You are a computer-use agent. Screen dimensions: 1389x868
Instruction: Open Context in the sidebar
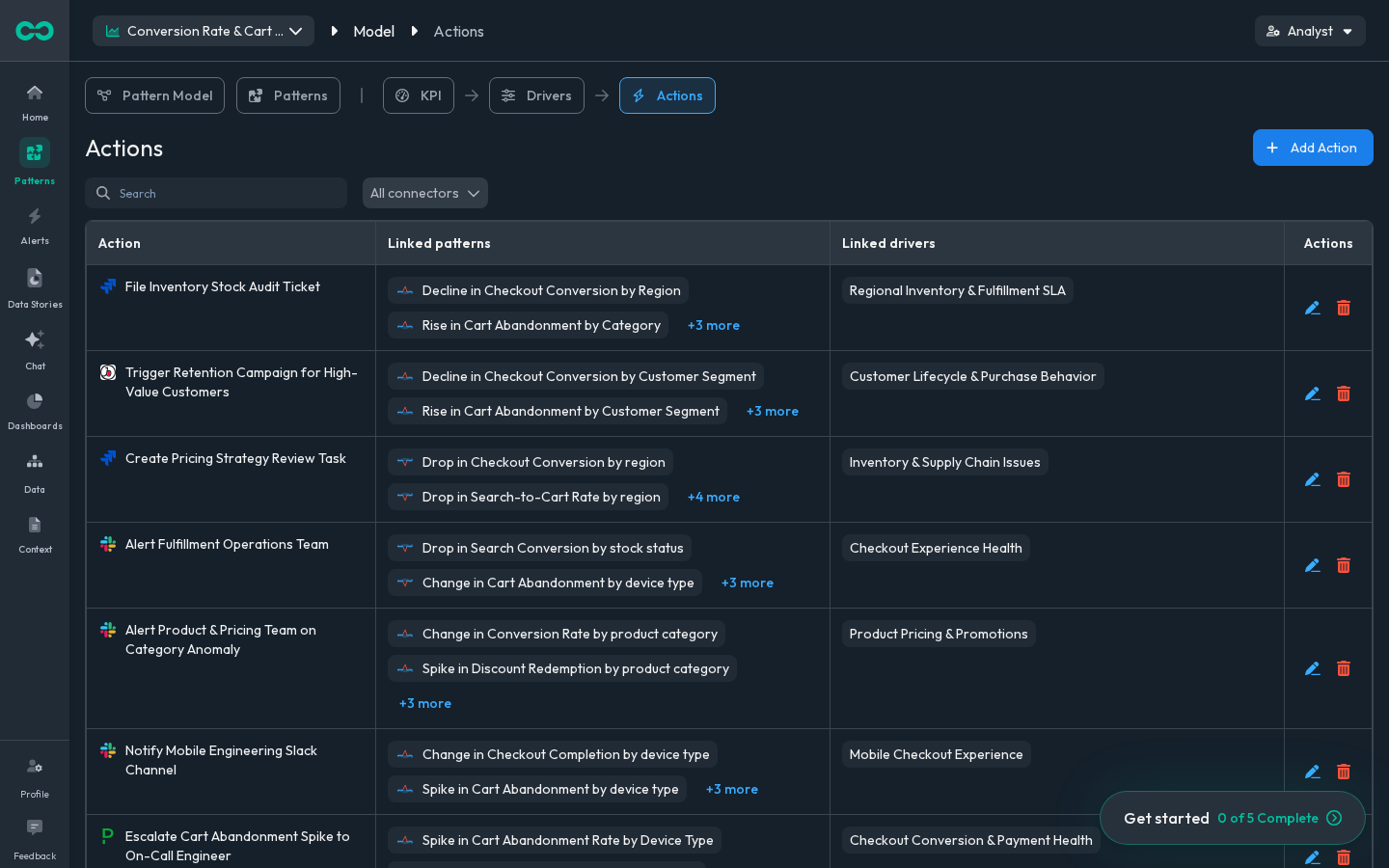click(x=35, y=534)
